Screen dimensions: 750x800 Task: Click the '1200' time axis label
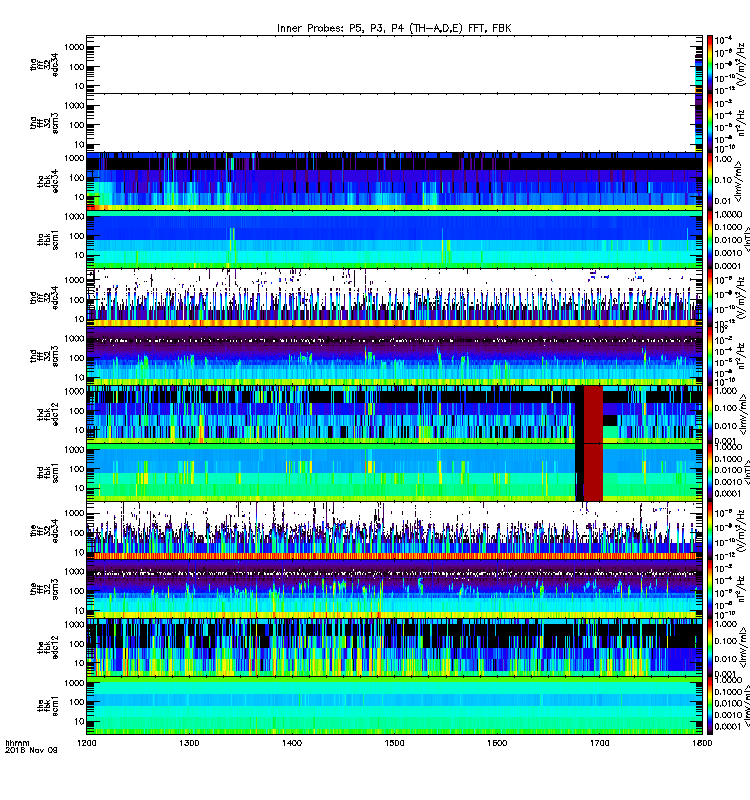(86, 743)
